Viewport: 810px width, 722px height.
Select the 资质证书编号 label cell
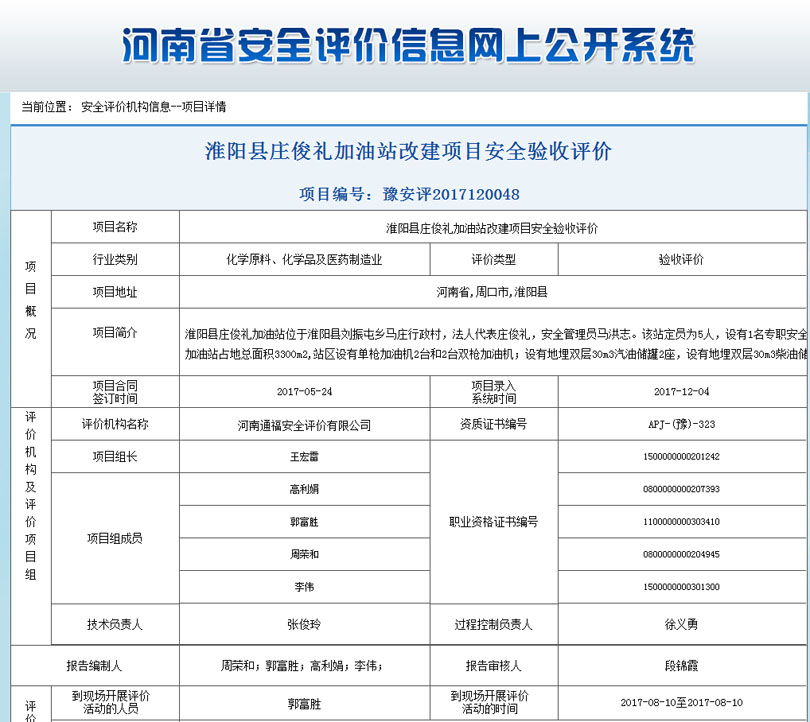coord(494,424)
